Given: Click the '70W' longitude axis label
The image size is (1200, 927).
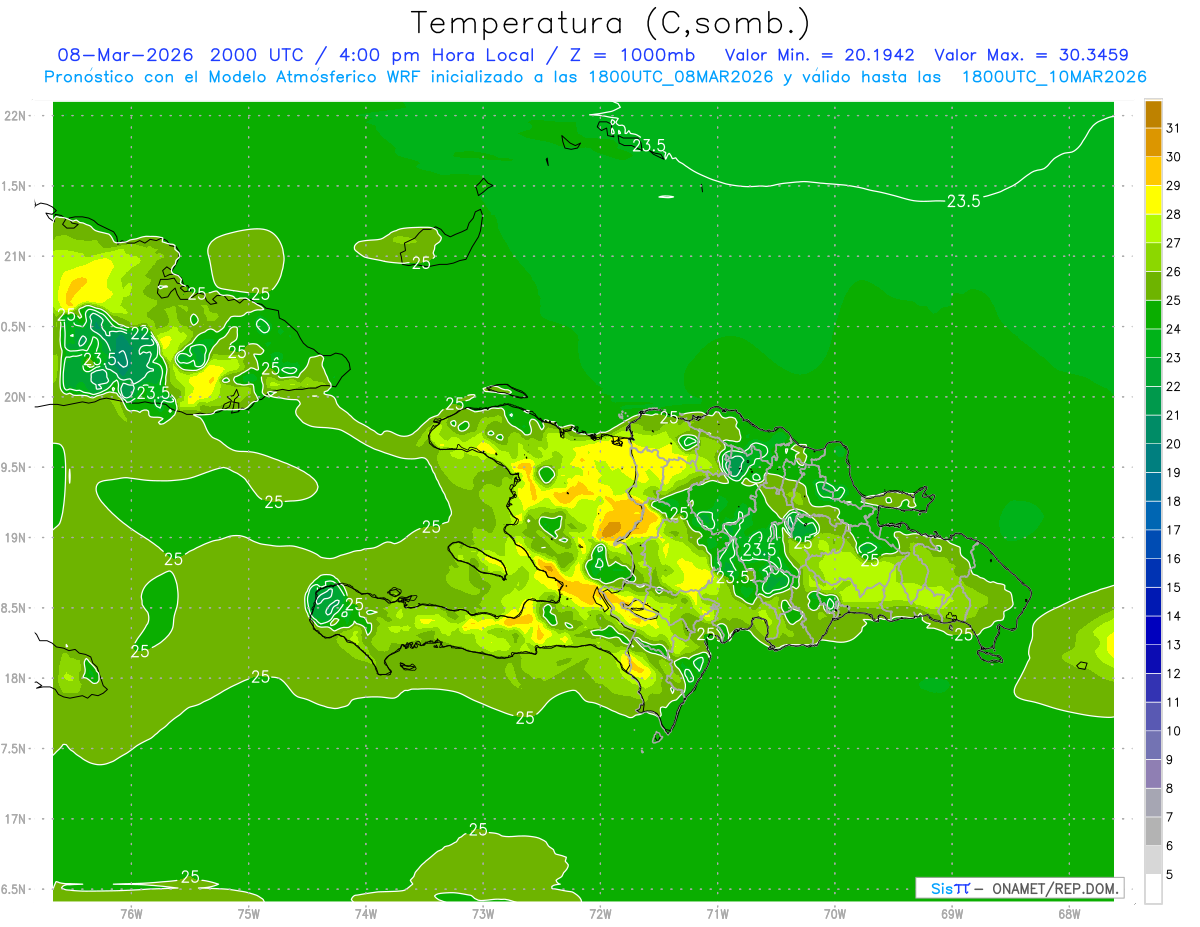Looking at the screenshot, I should pos(835,914).
